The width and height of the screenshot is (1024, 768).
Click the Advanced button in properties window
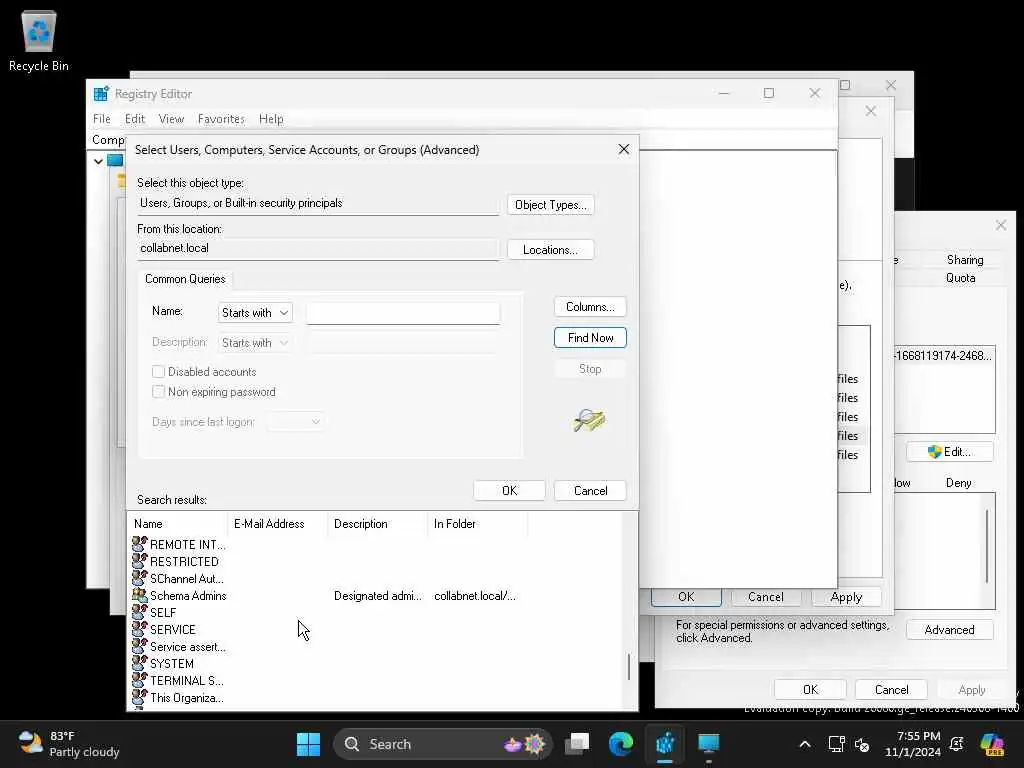tap(950, 630)
